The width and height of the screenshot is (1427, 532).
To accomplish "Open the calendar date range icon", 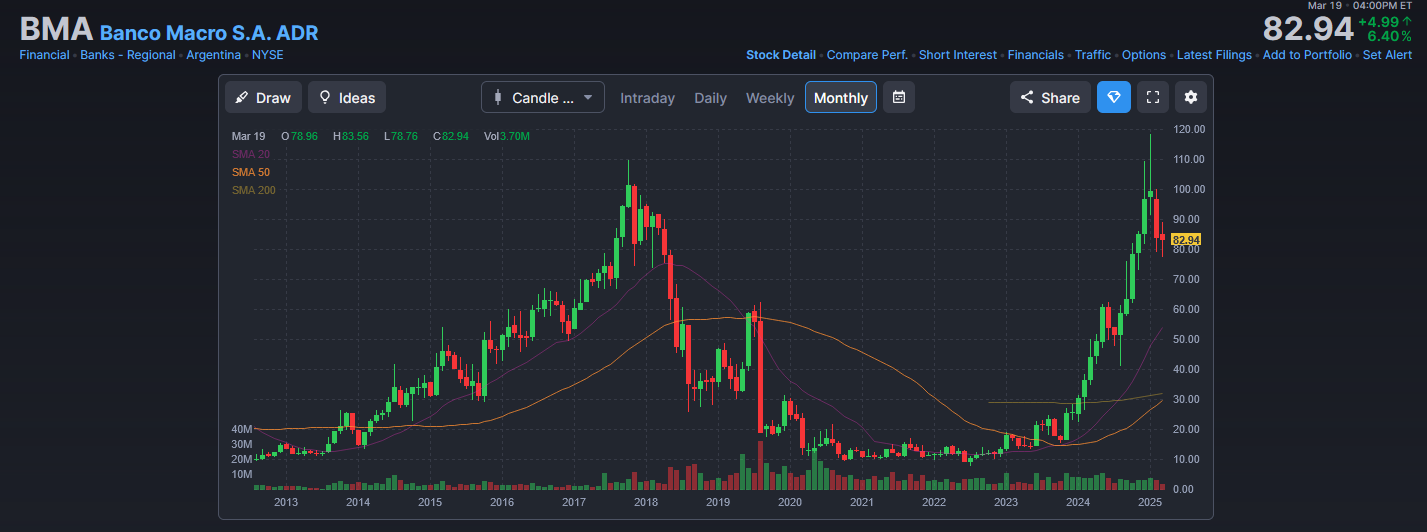I will [x=898, y=97].
